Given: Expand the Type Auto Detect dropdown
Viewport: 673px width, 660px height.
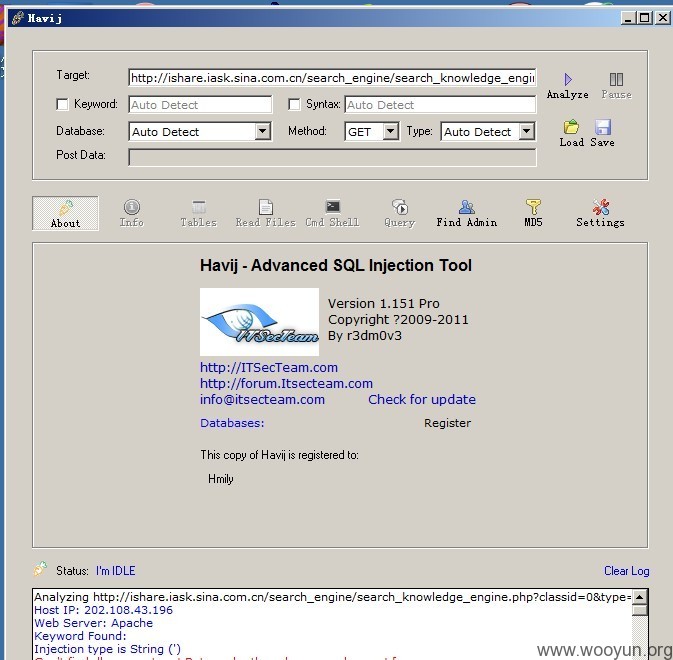Looking at the screenshot, I should point(527,131).
